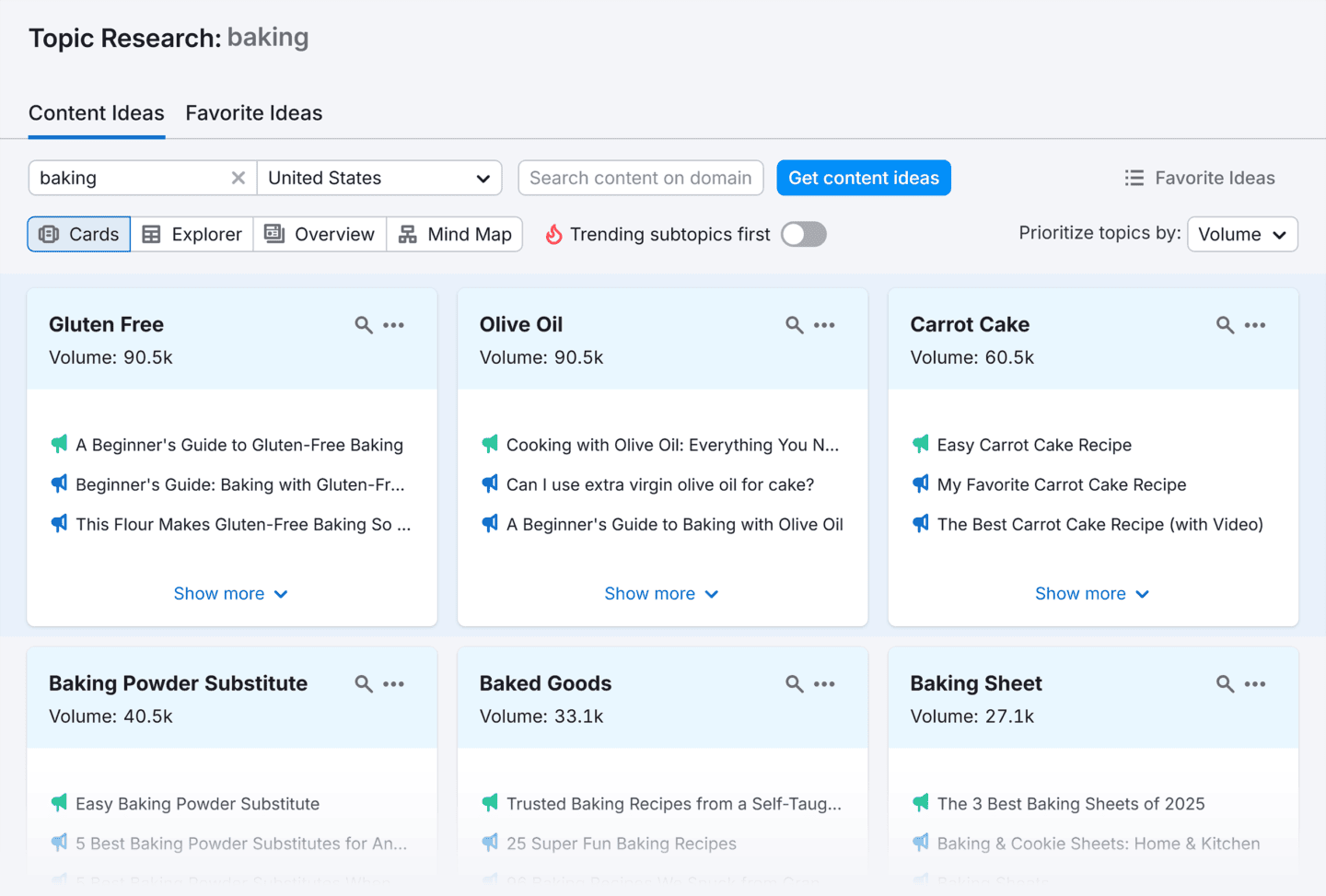Select the Cards view
This screenshot has width=1326, height=896.
79,234
